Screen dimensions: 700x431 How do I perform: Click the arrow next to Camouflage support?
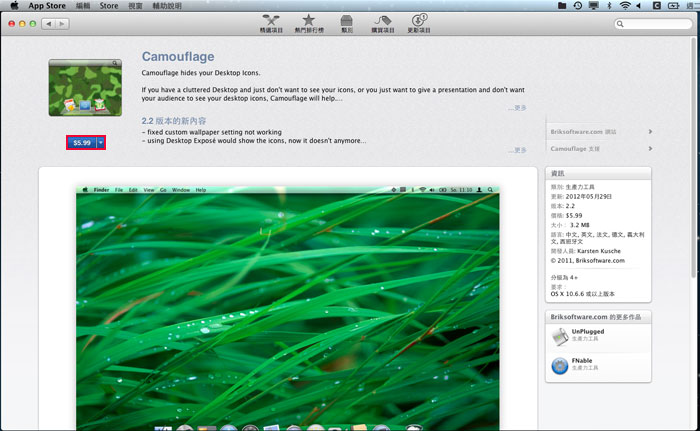point(650,148)
